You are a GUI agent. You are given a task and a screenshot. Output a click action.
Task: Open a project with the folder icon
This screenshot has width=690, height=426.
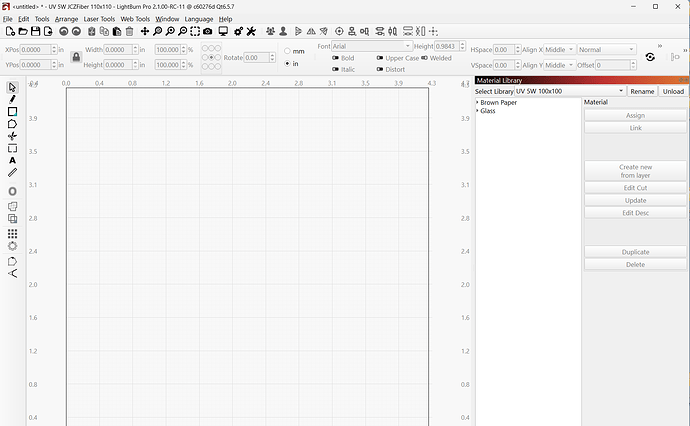tap(23, 31)
